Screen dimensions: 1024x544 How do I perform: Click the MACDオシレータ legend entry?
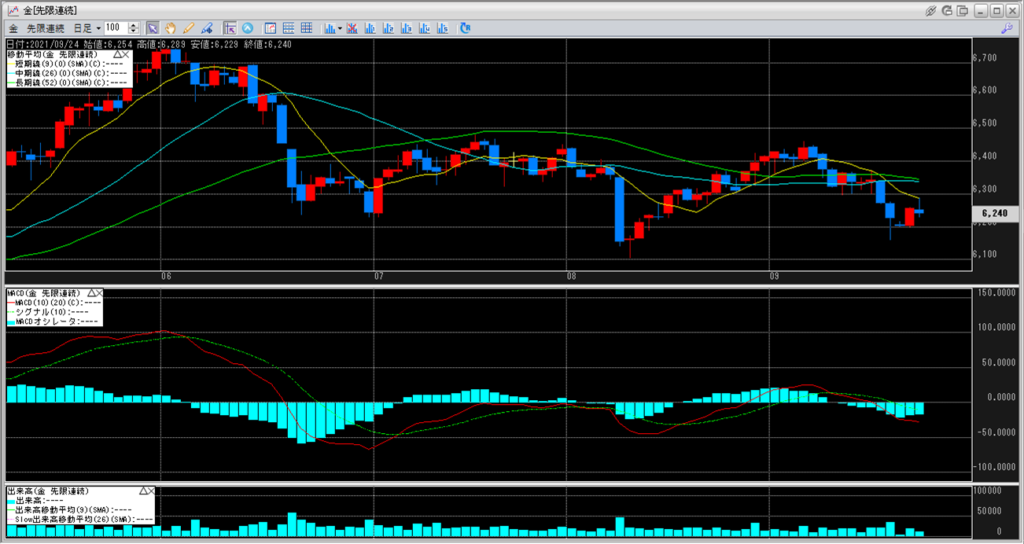click(x=52, y=321)
